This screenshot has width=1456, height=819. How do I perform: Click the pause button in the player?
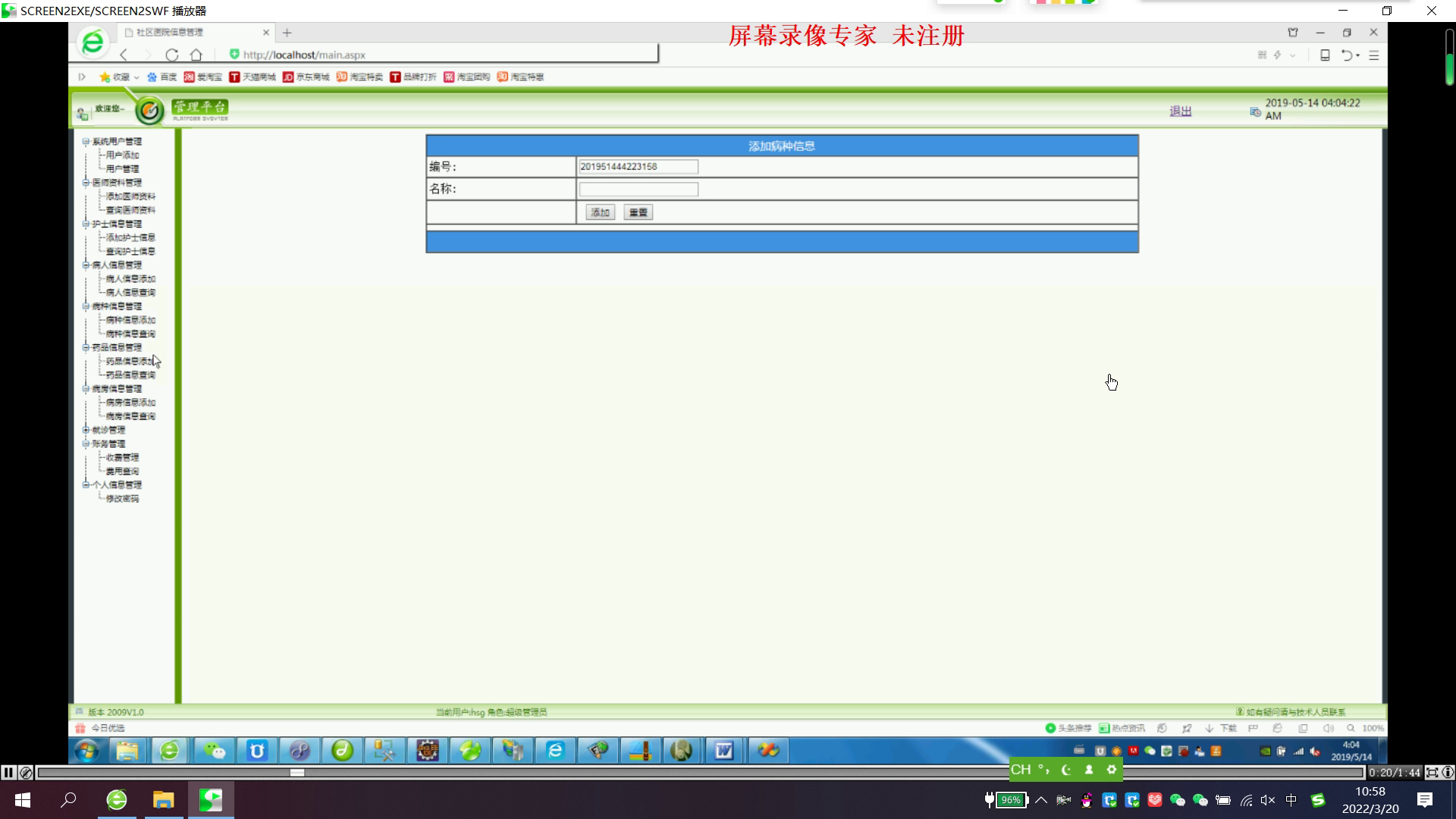pyautogui.click(x=8, y=772)
